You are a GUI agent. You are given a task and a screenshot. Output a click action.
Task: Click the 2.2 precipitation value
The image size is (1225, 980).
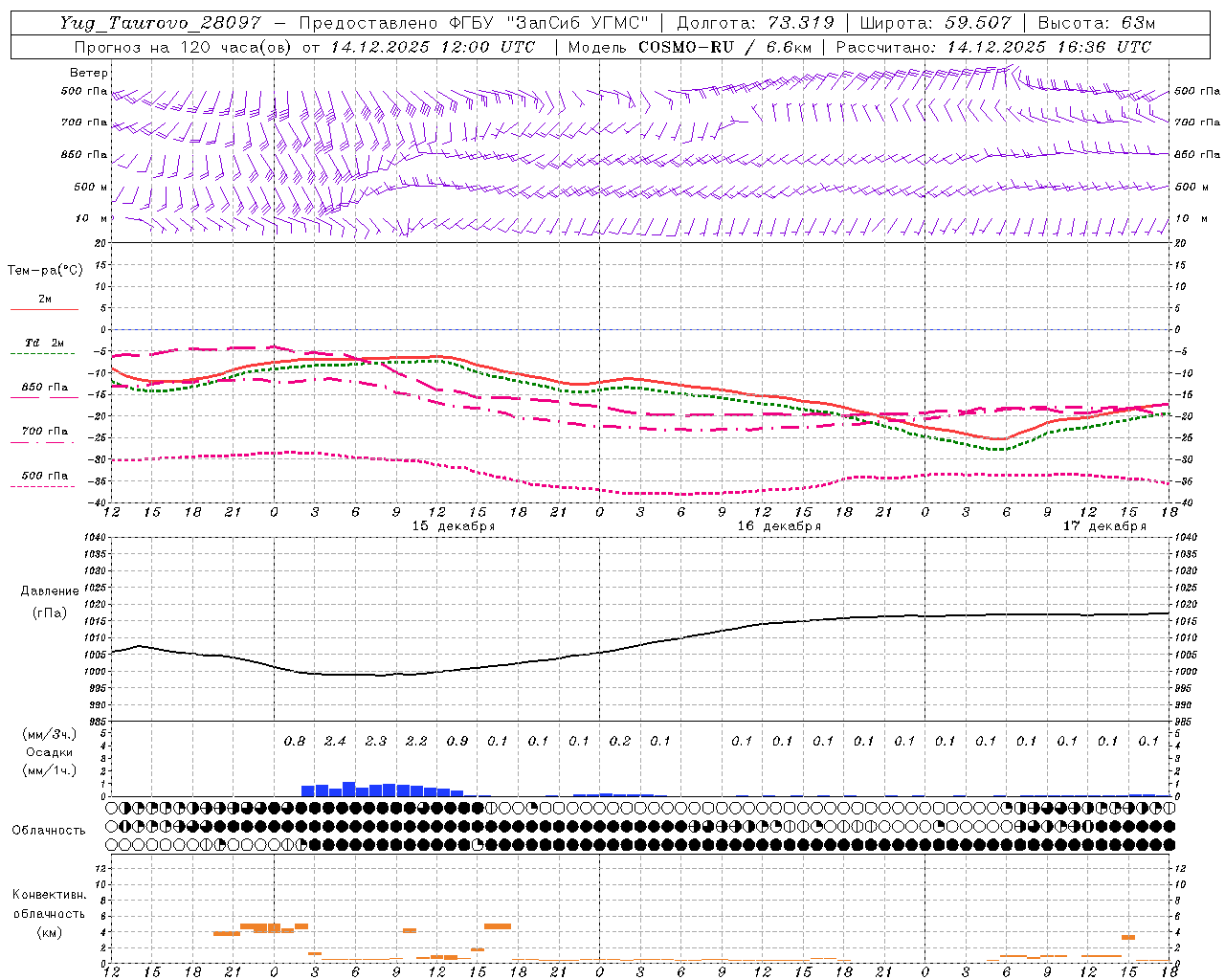[x=416, y=742]
